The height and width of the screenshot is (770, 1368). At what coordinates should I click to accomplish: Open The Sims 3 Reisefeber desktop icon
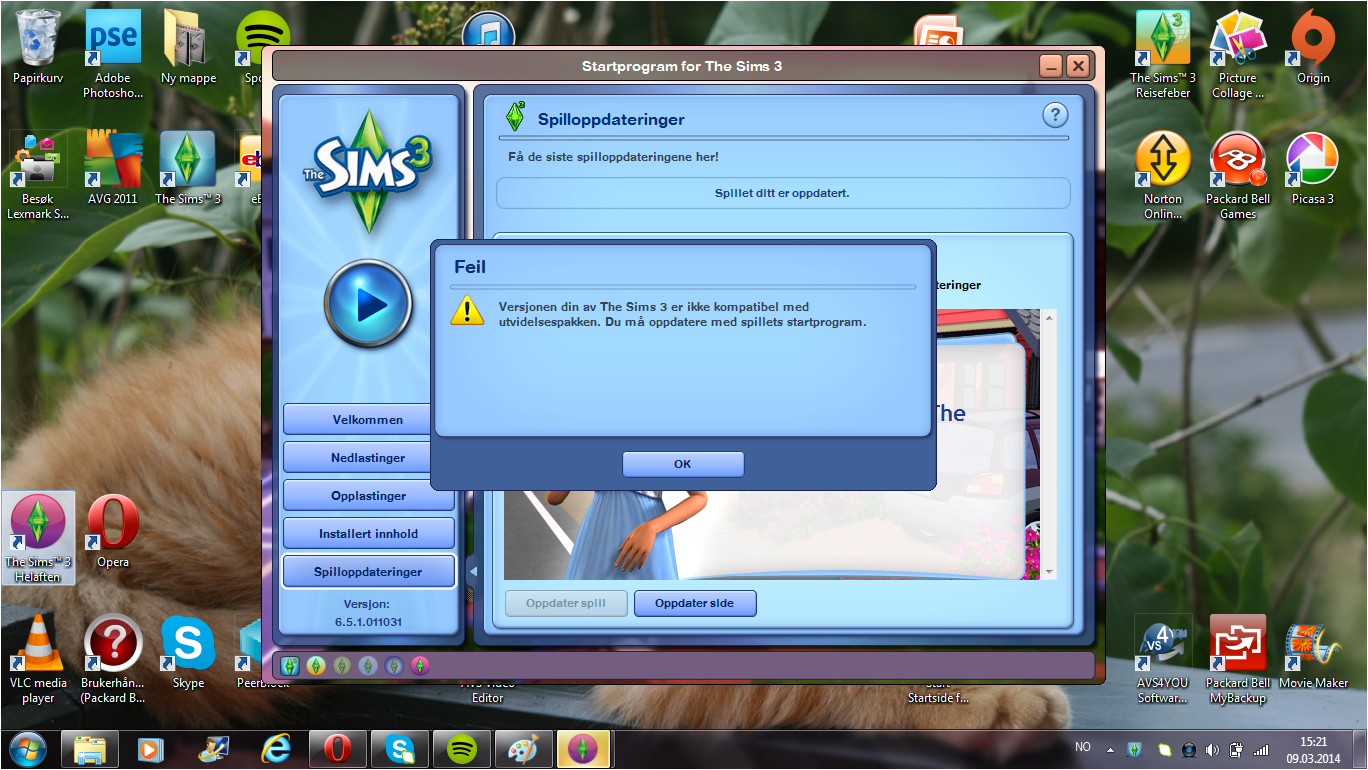pyautogui.click(x=1163, y=54)
